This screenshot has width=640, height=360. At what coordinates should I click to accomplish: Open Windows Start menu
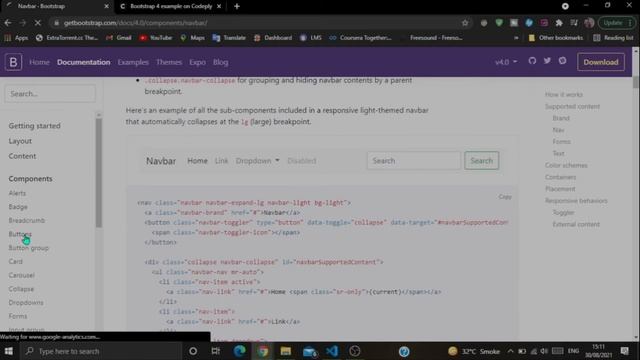[9, 351]
